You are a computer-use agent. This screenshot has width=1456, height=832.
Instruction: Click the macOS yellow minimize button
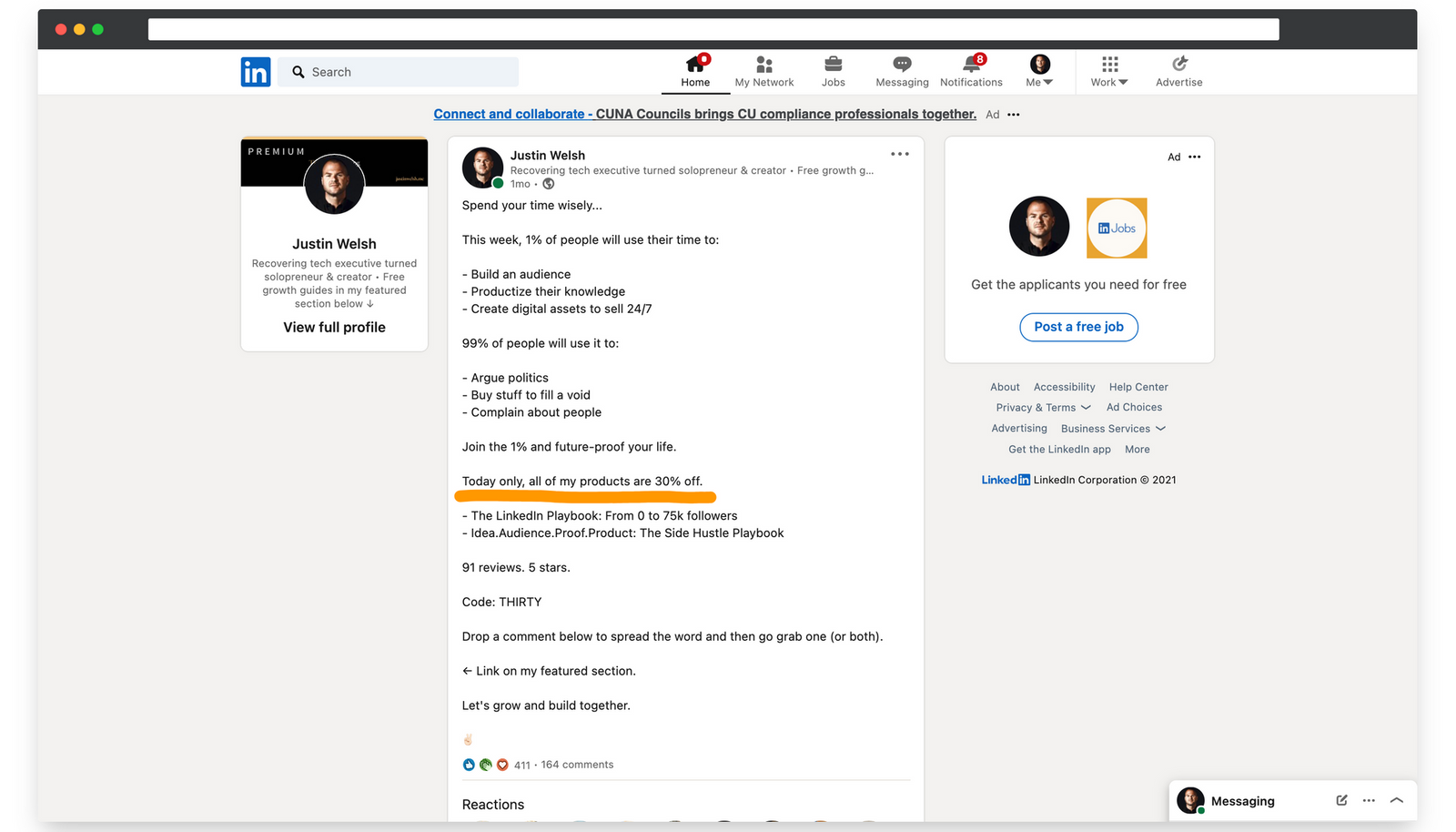[79, 29]
